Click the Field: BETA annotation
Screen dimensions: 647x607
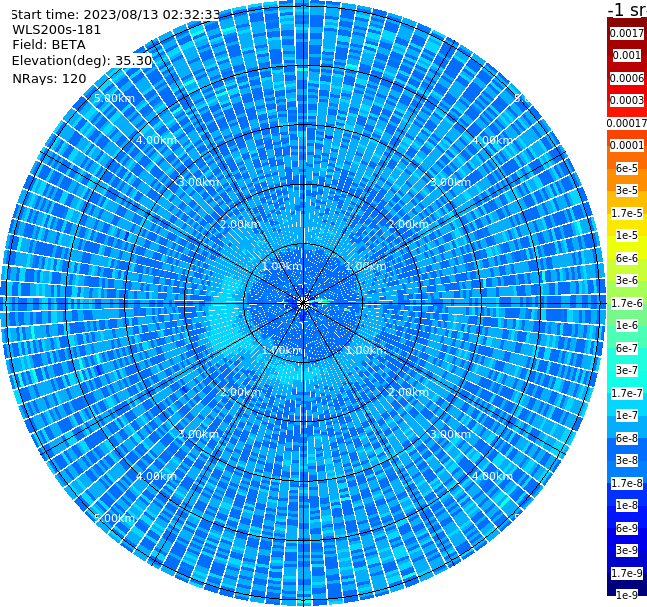(x=49, y=45)
